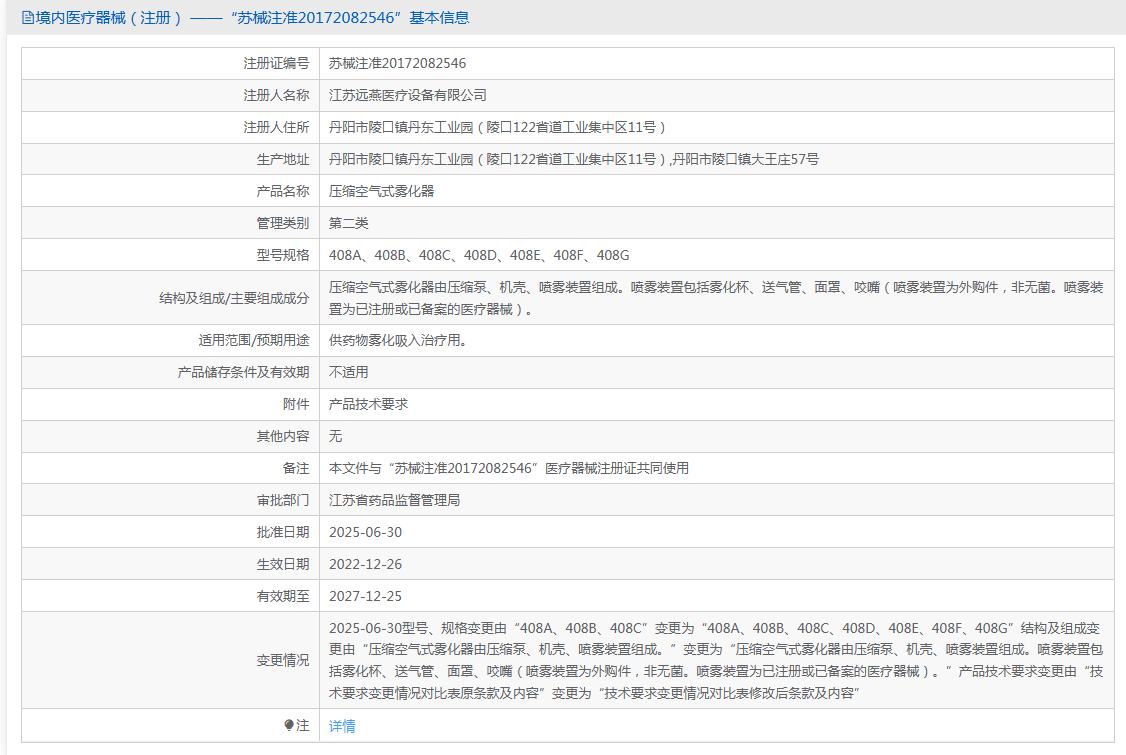Click registrant name 江苏远燕医疗设备有限公司

(x=408, y=95)
